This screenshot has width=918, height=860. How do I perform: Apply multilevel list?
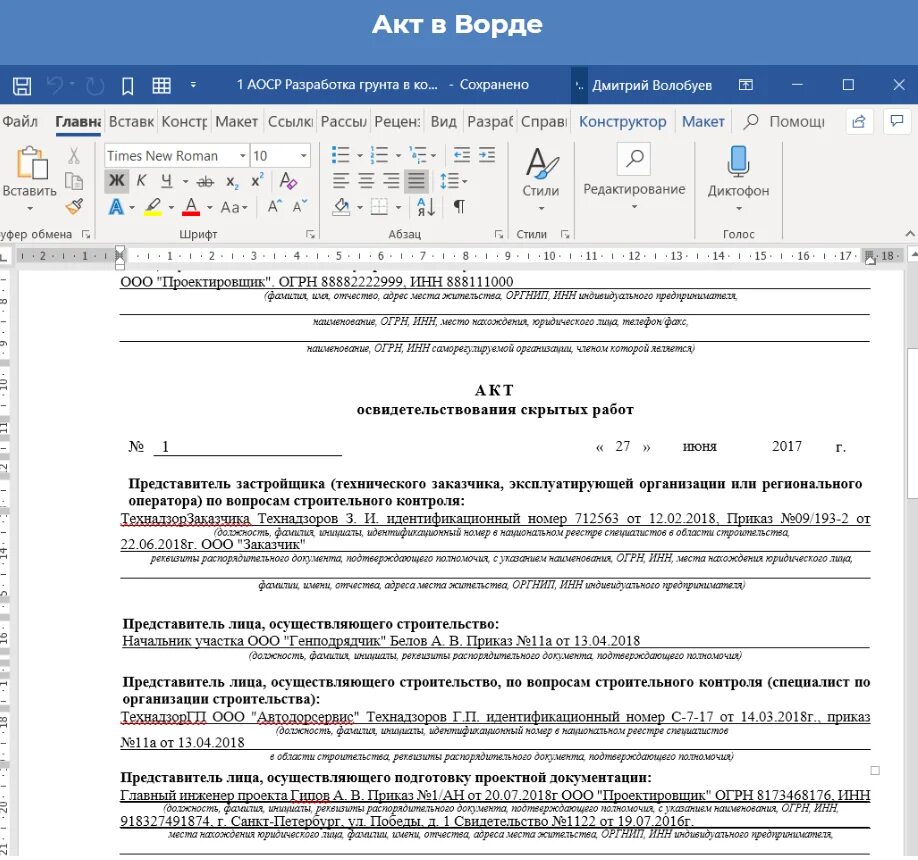[418, 155]
